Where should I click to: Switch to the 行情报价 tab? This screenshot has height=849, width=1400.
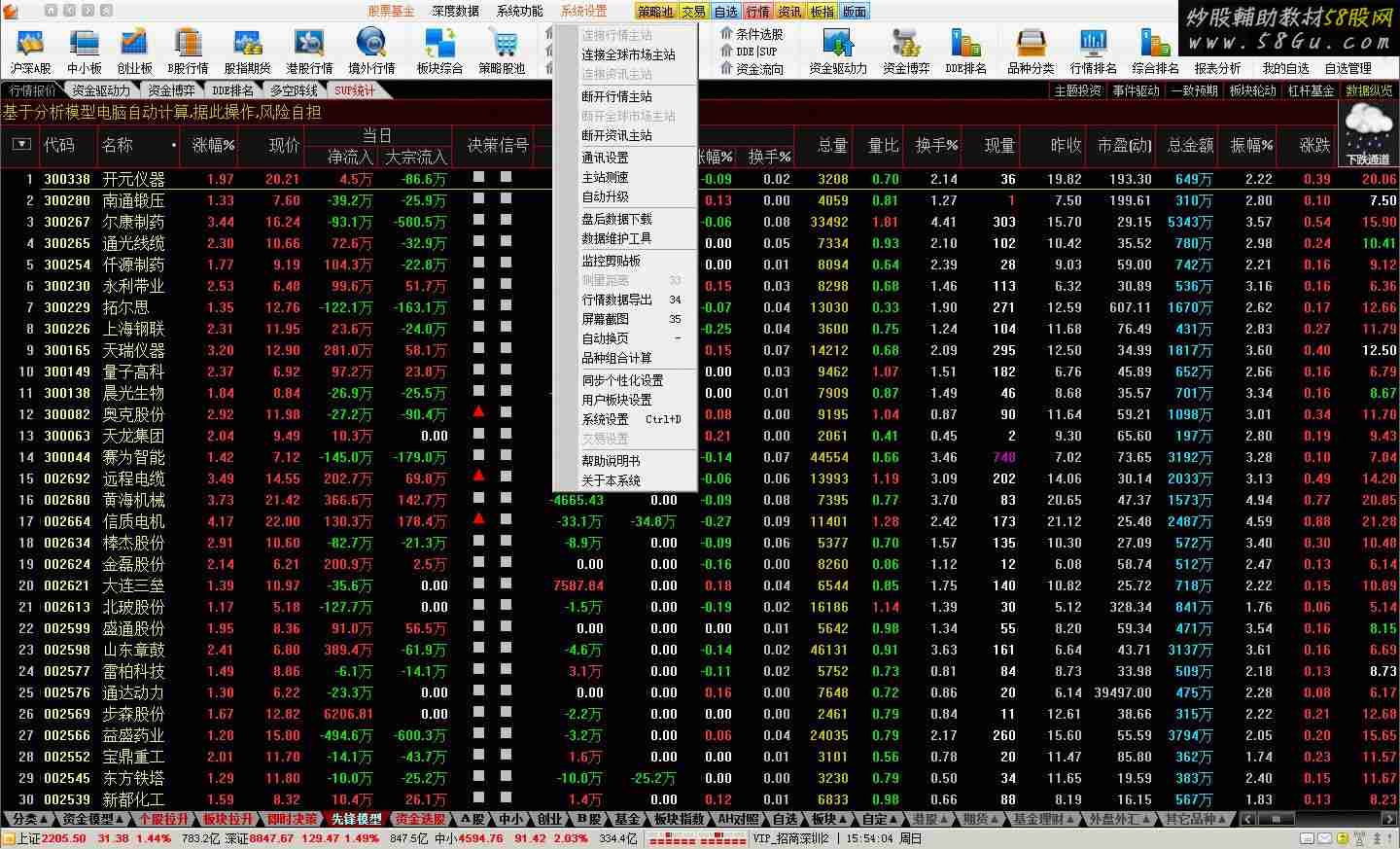[x=31, y=90]
